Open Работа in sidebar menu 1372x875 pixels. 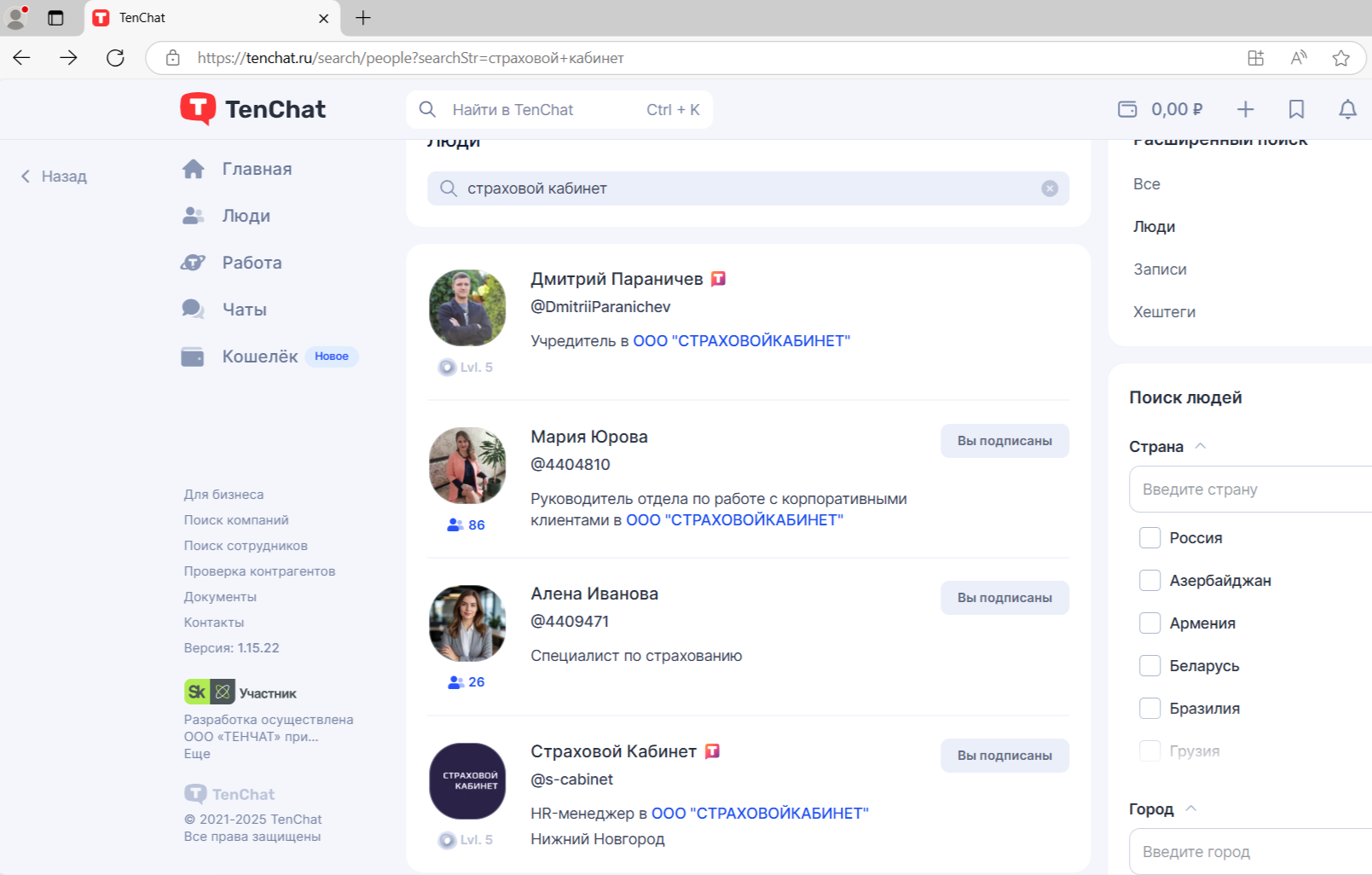pyautogui.click(x=252, y=263)
